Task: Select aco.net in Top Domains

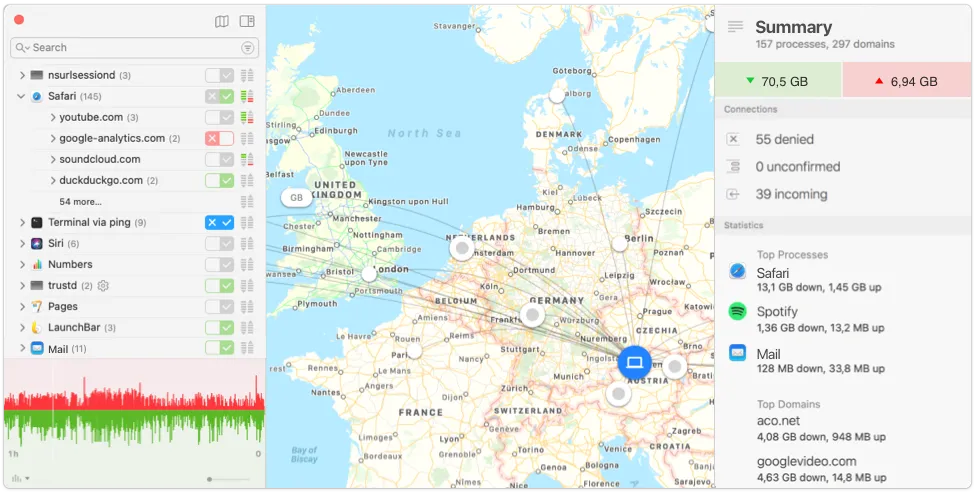Action: 821,428
